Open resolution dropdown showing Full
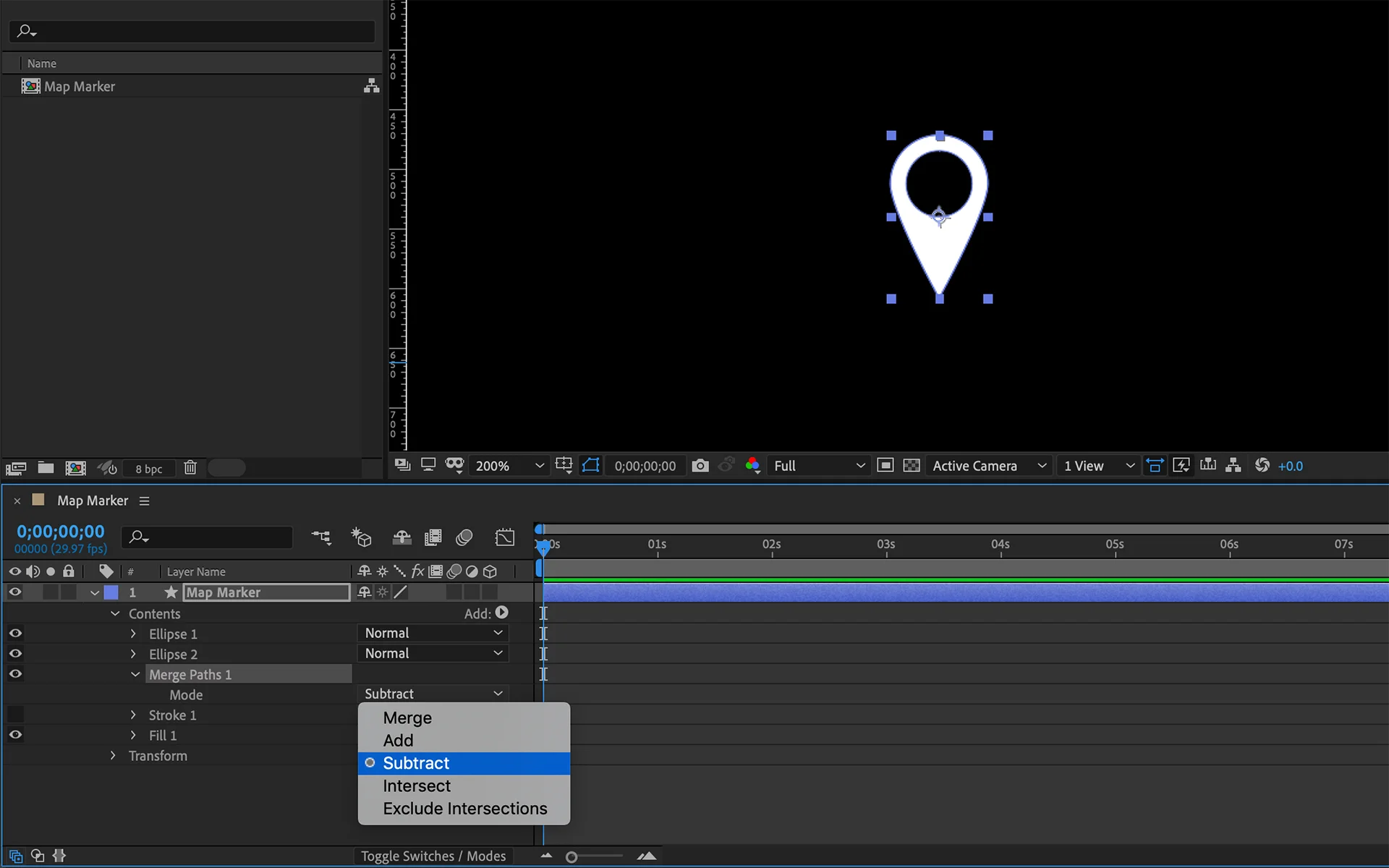The width and height of the screenshot is (1389, 868). (818, 466)
